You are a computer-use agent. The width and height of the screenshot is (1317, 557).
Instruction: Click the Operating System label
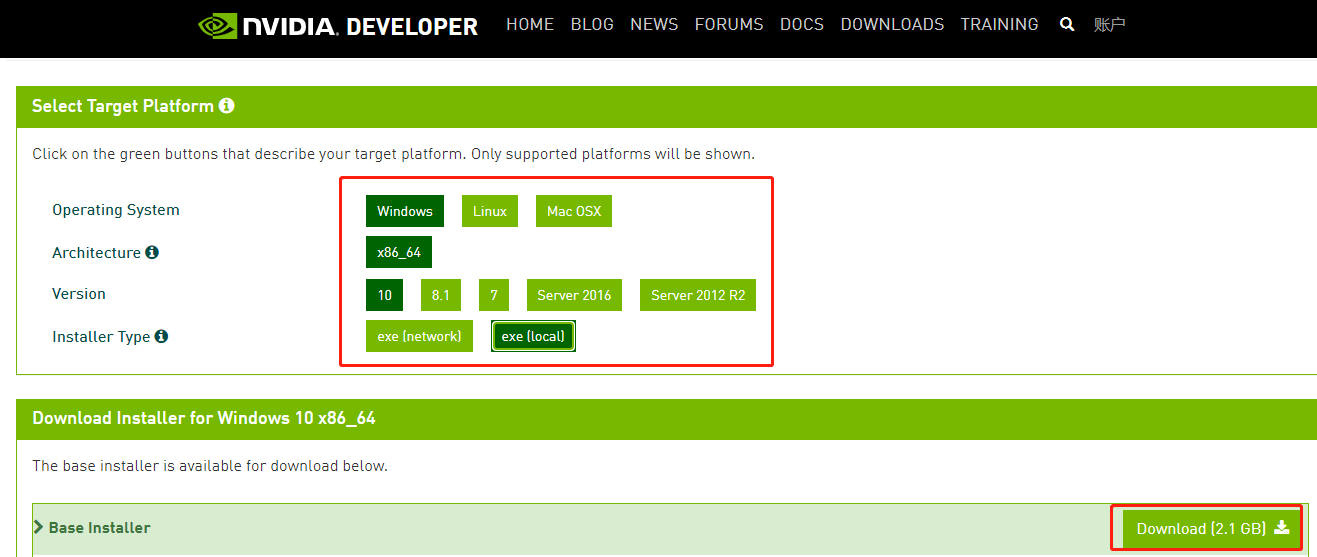tap(116, 210)
